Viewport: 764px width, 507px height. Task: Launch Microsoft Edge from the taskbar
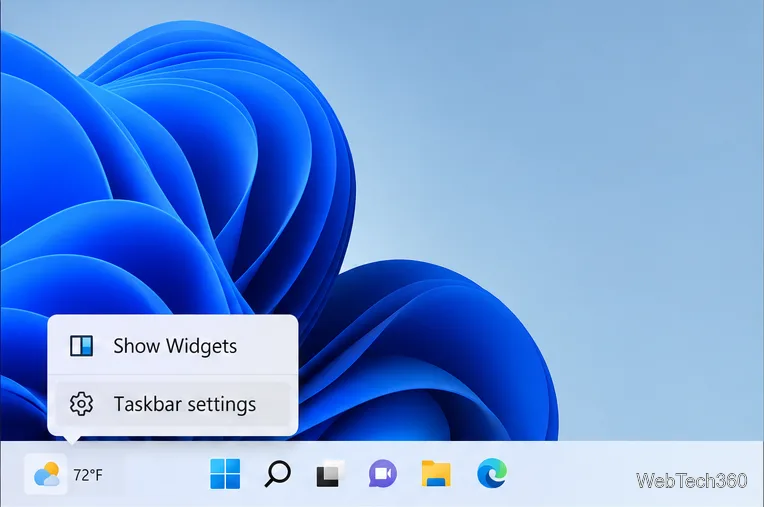(x=492, y=473)
